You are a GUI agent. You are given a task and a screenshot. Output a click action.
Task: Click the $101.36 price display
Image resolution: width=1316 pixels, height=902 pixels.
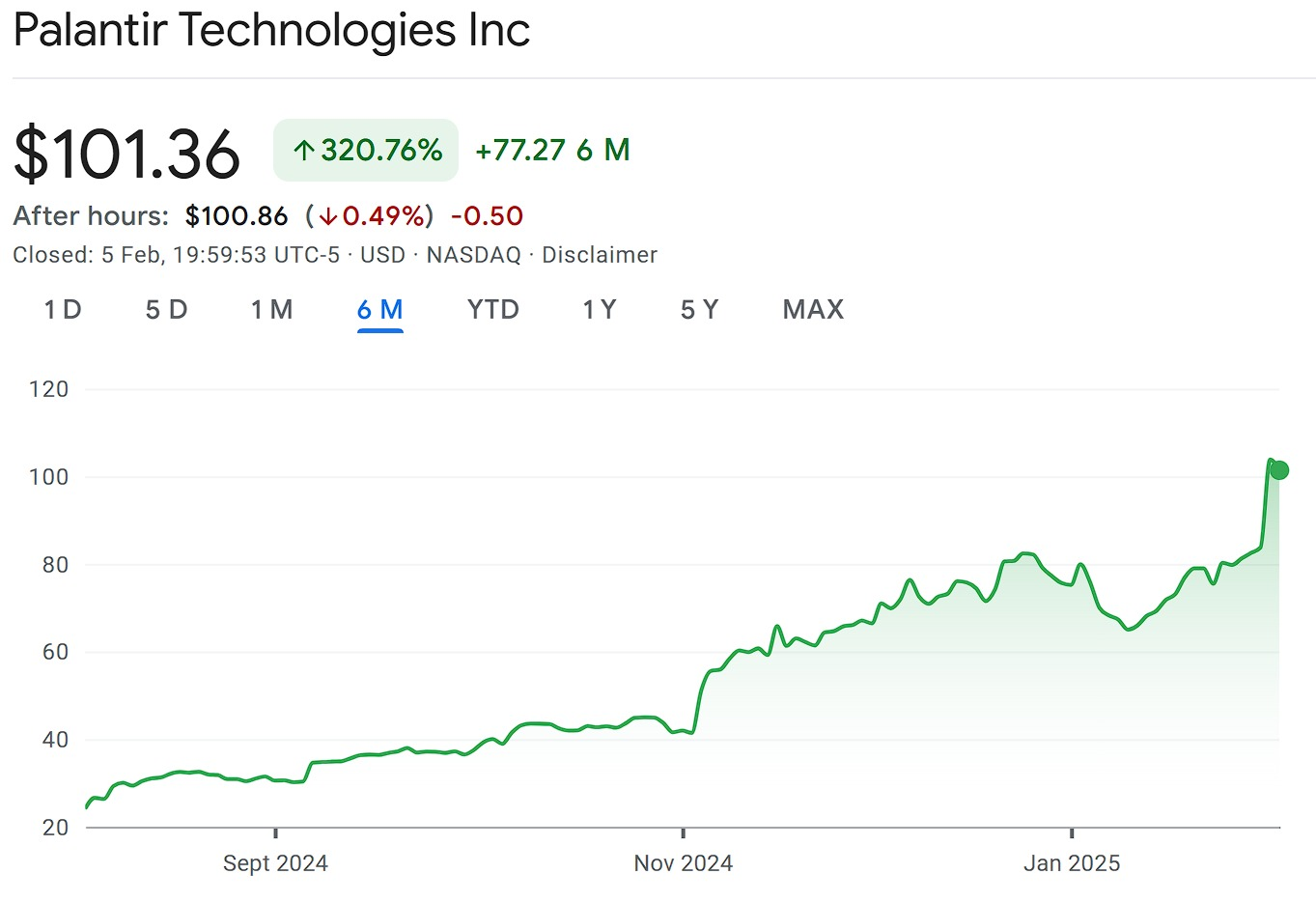126,150
